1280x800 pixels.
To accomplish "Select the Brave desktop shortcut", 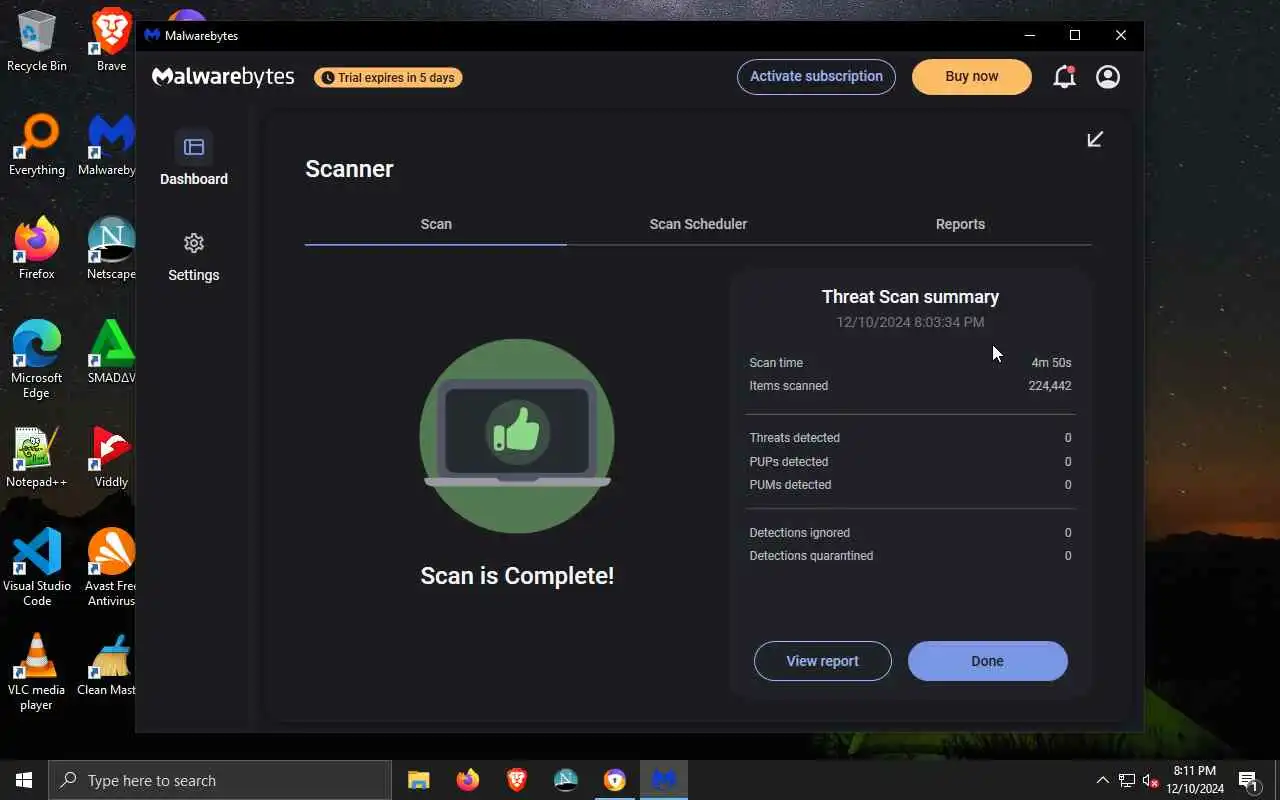I will point(111,41).
